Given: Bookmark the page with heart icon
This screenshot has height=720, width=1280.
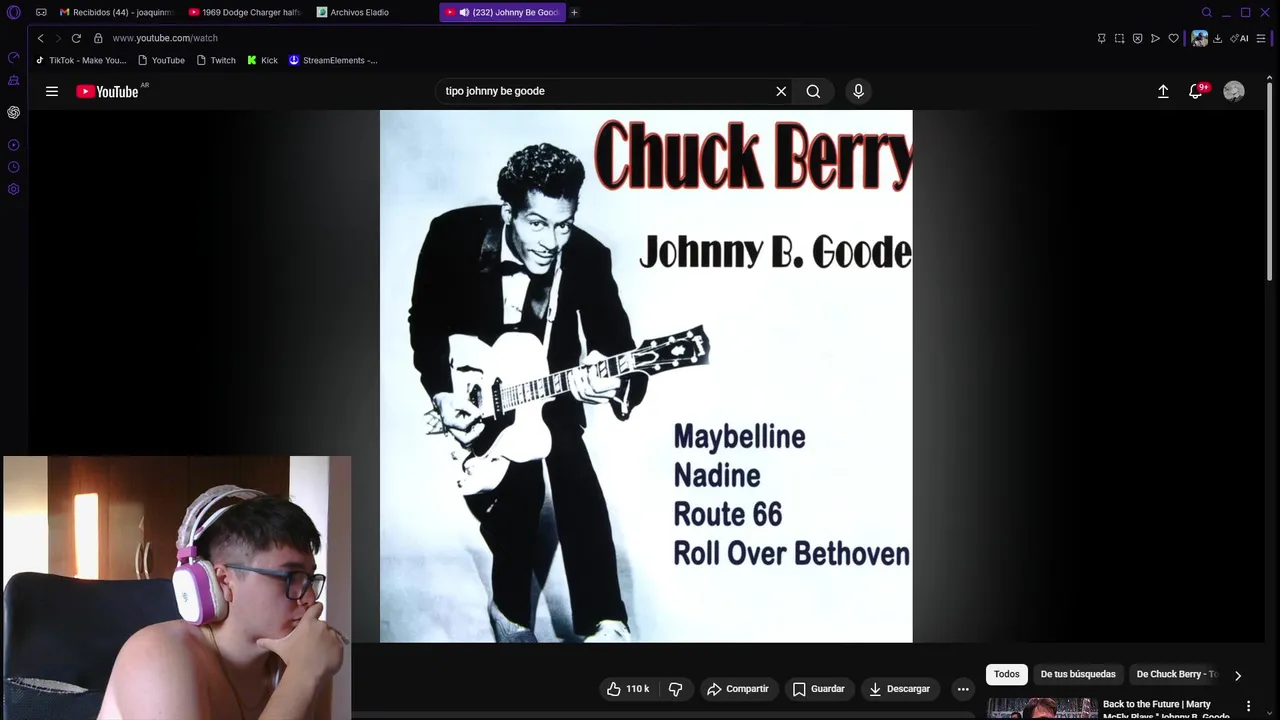Looking at the screenshot, I should point(1173,38).
